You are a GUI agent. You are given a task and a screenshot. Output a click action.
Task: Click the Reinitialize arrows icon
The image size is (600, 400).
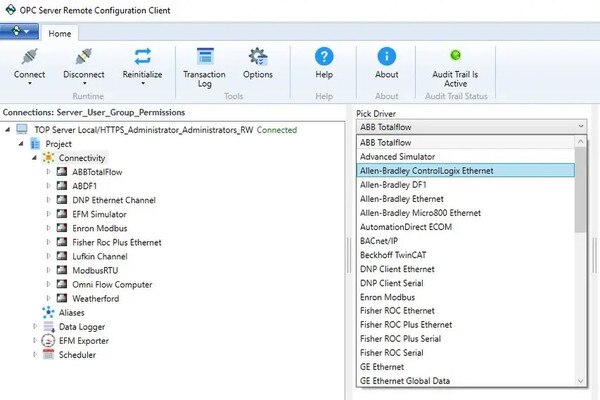[142, 56]
